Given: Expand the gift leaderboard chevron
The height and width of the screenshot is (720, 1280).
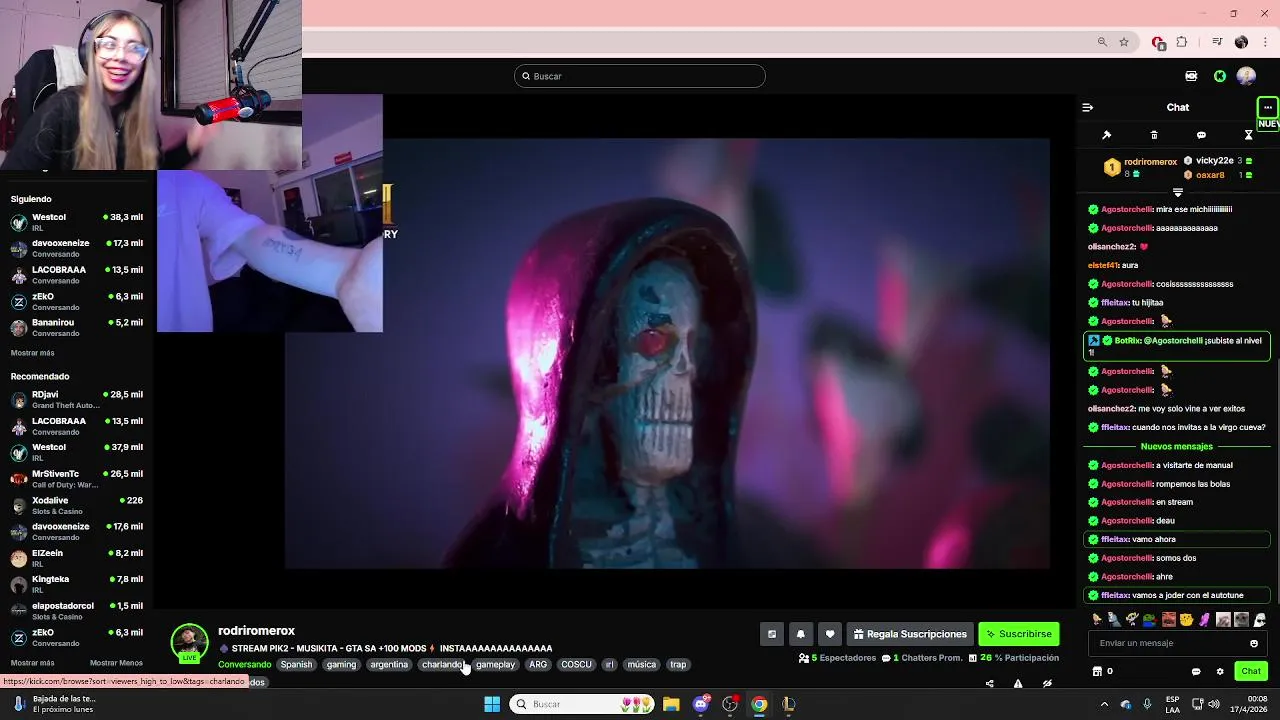Looking at the screenshot, I should 1178,192.
